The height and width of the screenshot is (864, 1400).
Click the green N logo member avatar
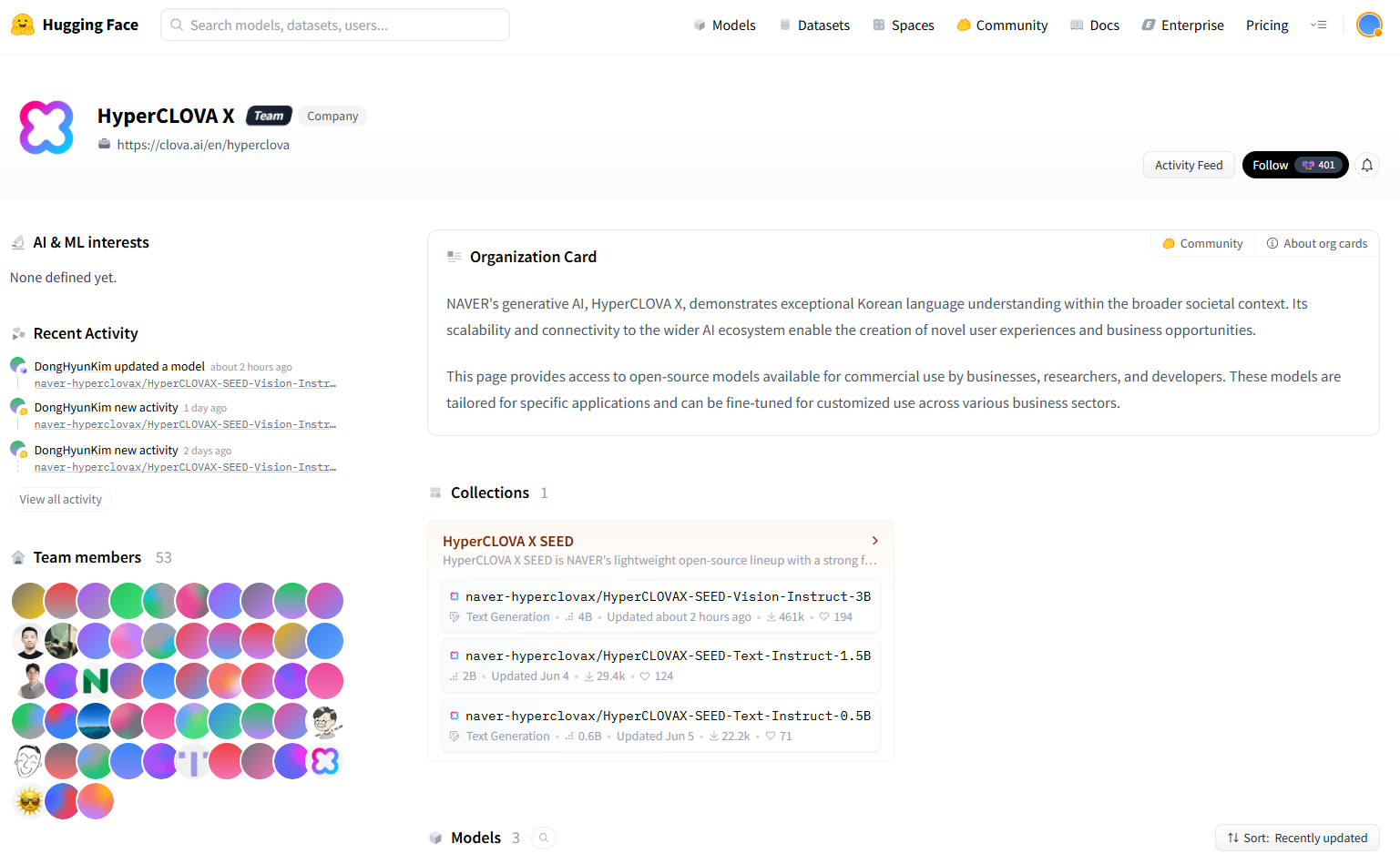click(95, 681)
